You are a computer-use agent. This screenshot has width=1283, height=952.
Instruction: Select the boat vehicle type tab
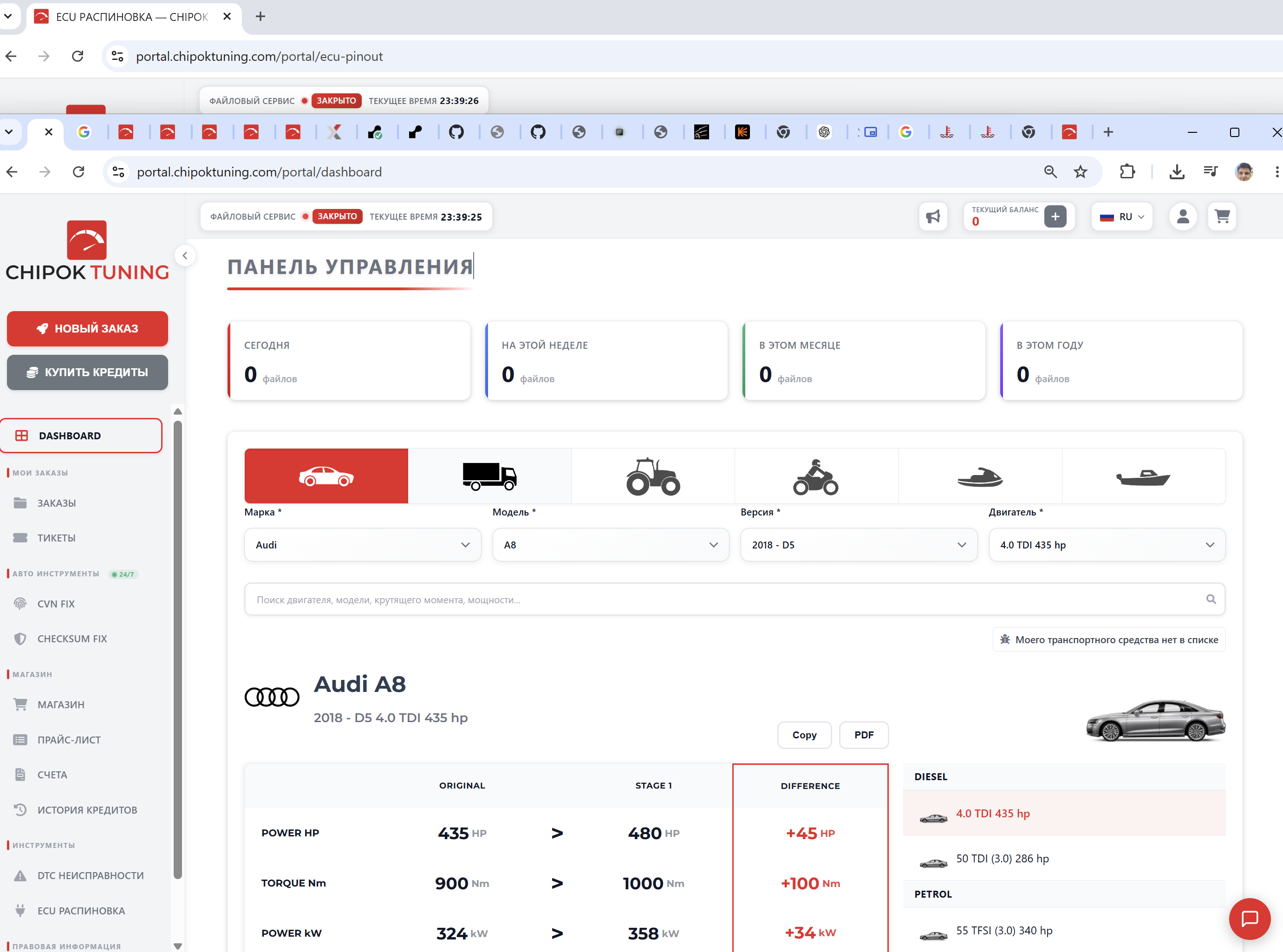1144,476
